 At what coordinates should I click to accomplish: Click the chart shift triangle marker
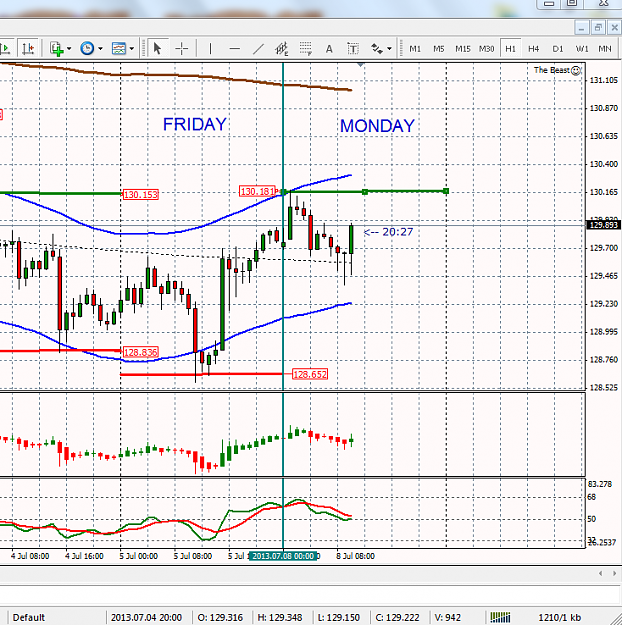click(360, 65)
